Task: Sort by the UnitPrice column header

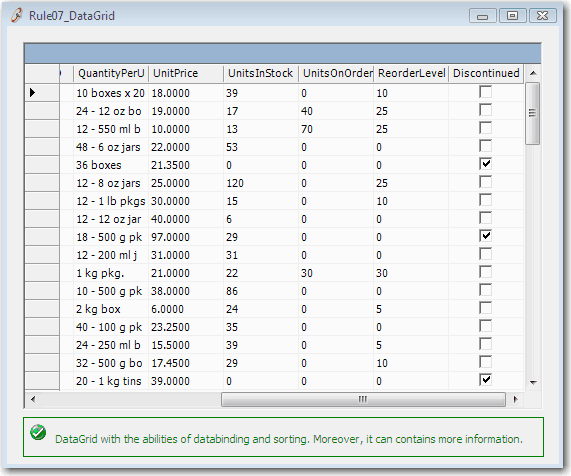Action: pos(186,73)
